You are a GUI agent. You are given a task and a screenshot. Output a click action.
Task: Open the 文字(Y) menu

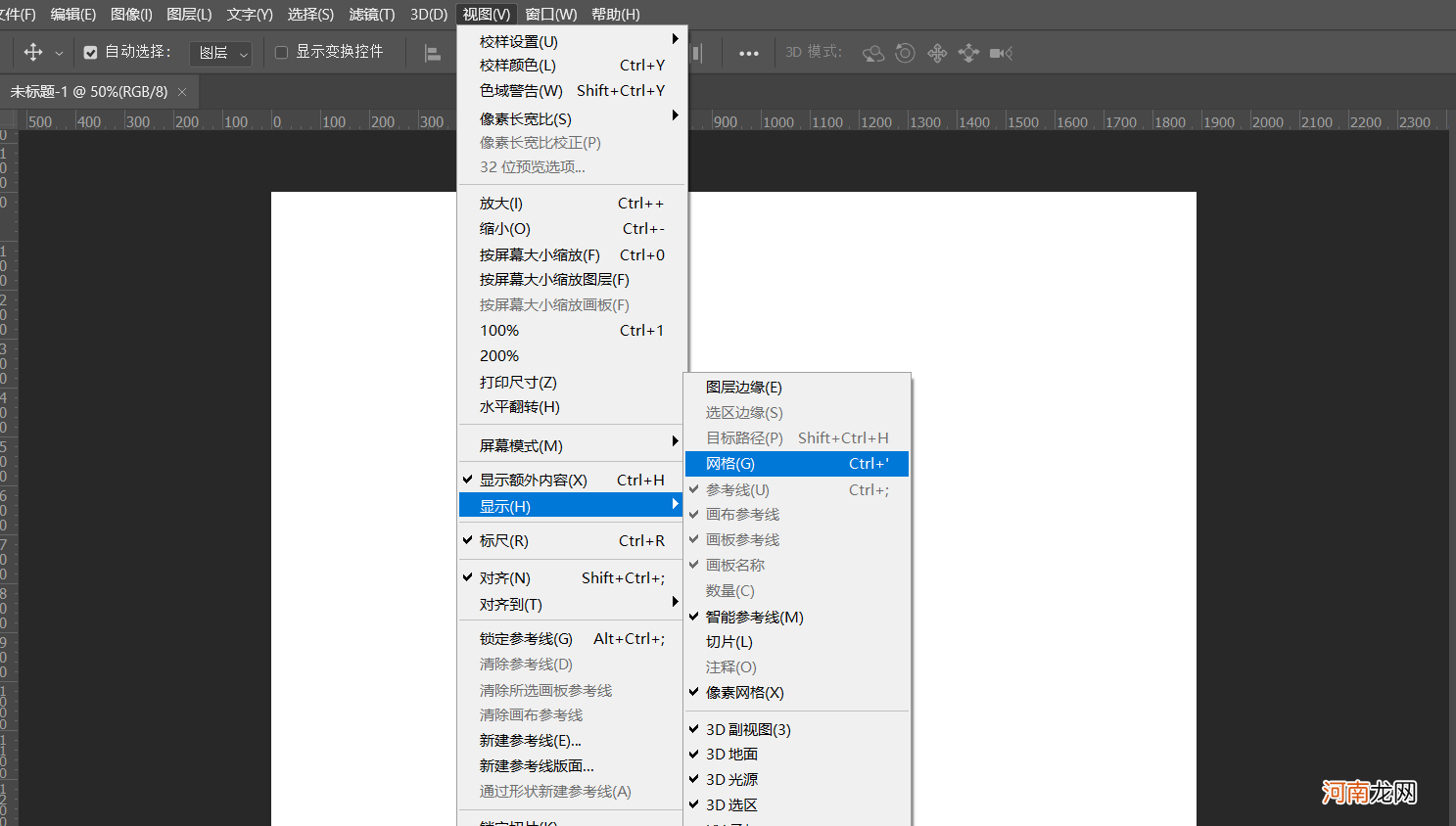click(250, 14)
